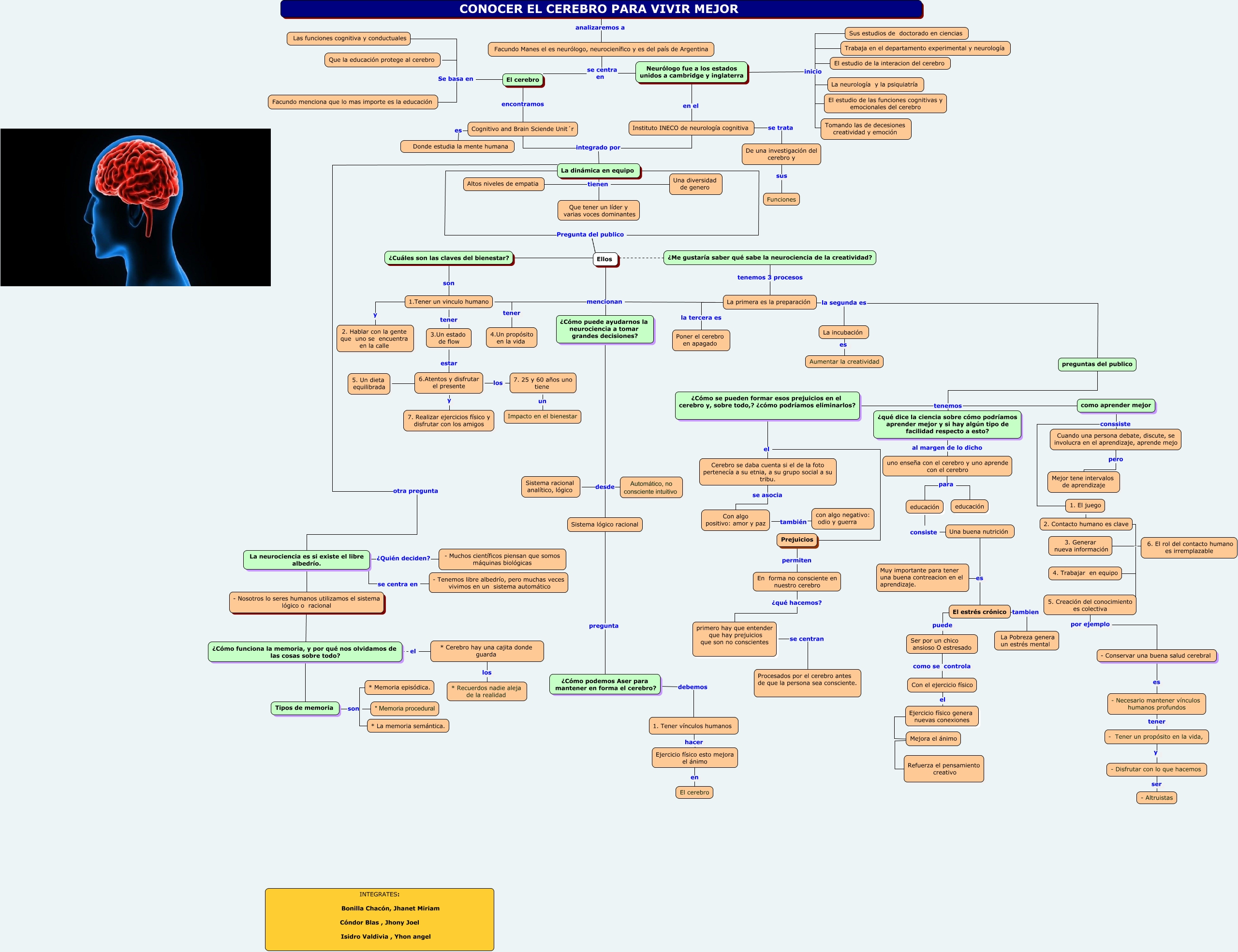Click the brain illustration image
This screenshot has height=952, width=1238.
click(x=135, y=207)
